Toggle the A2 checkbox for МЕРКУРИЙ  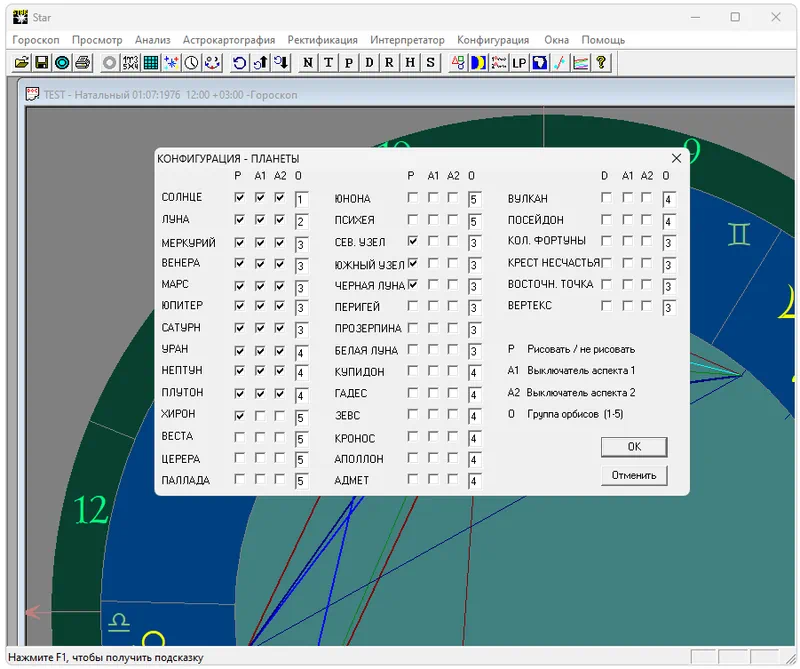tap(280, 242)
